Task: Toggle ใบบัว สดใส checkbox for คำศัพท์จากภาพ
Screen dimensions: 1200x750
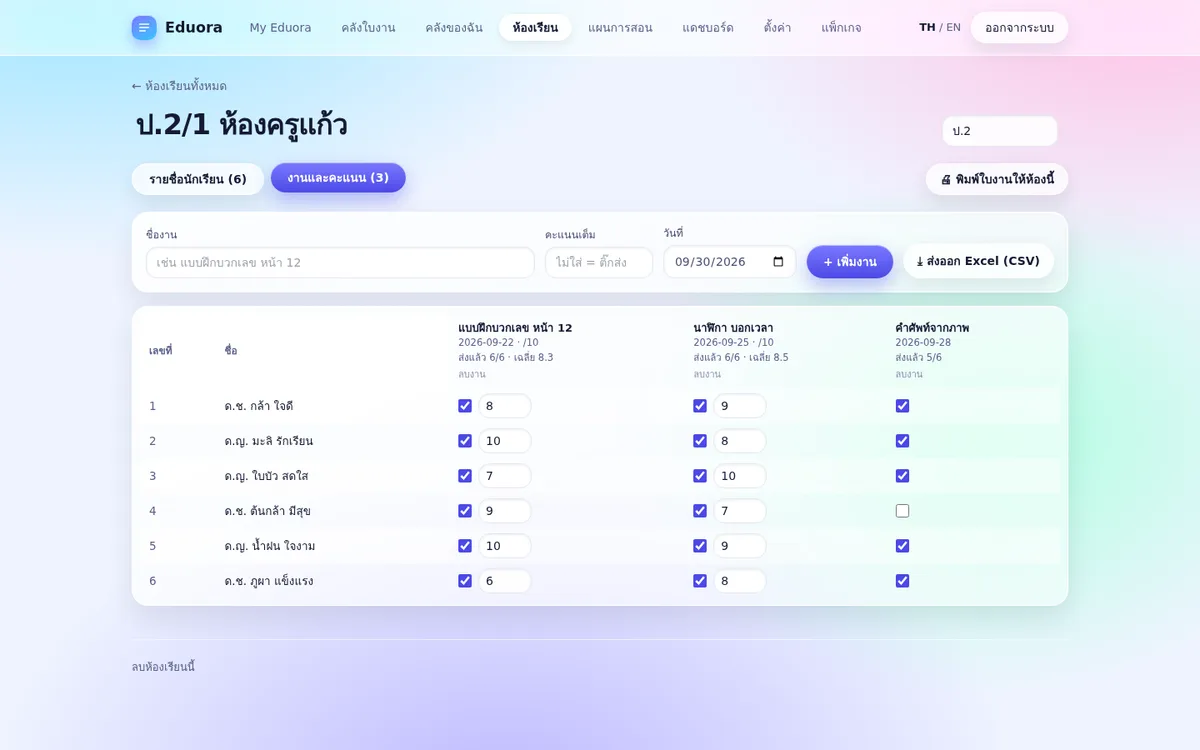Action: tap(903, 476)
